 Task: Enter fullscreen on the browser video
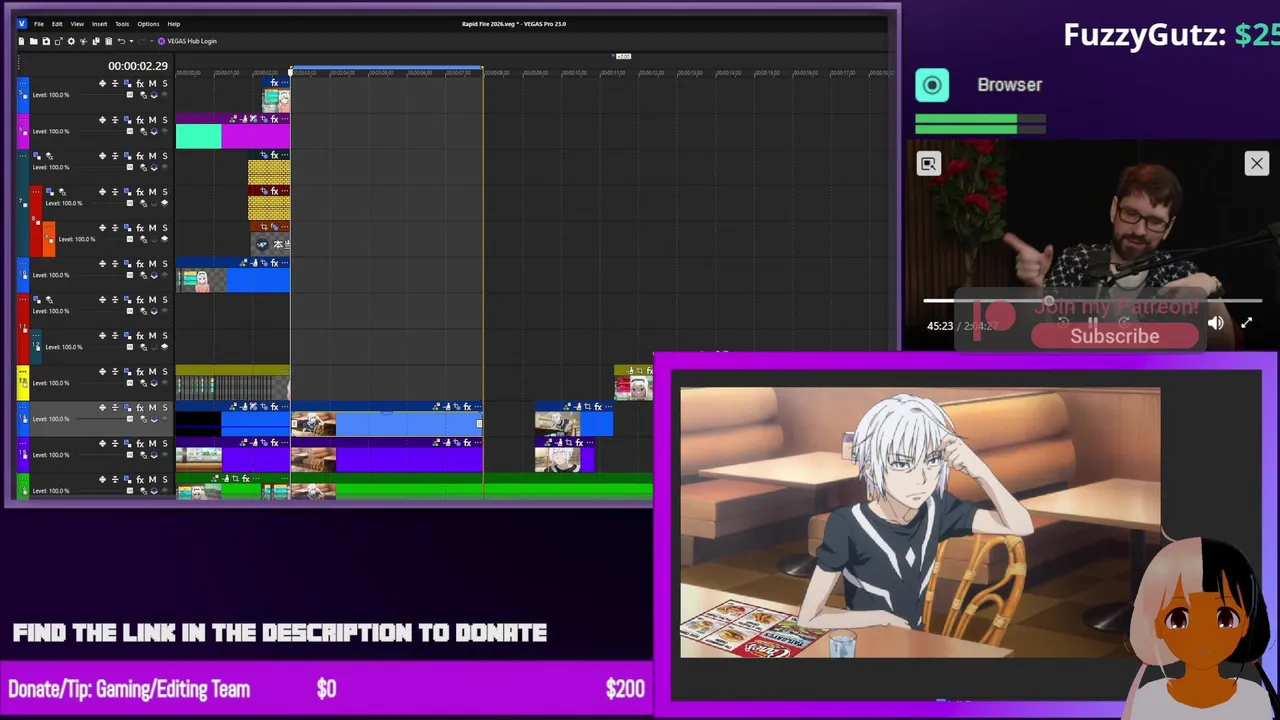pyautogui.click(x=1246, y=323)
